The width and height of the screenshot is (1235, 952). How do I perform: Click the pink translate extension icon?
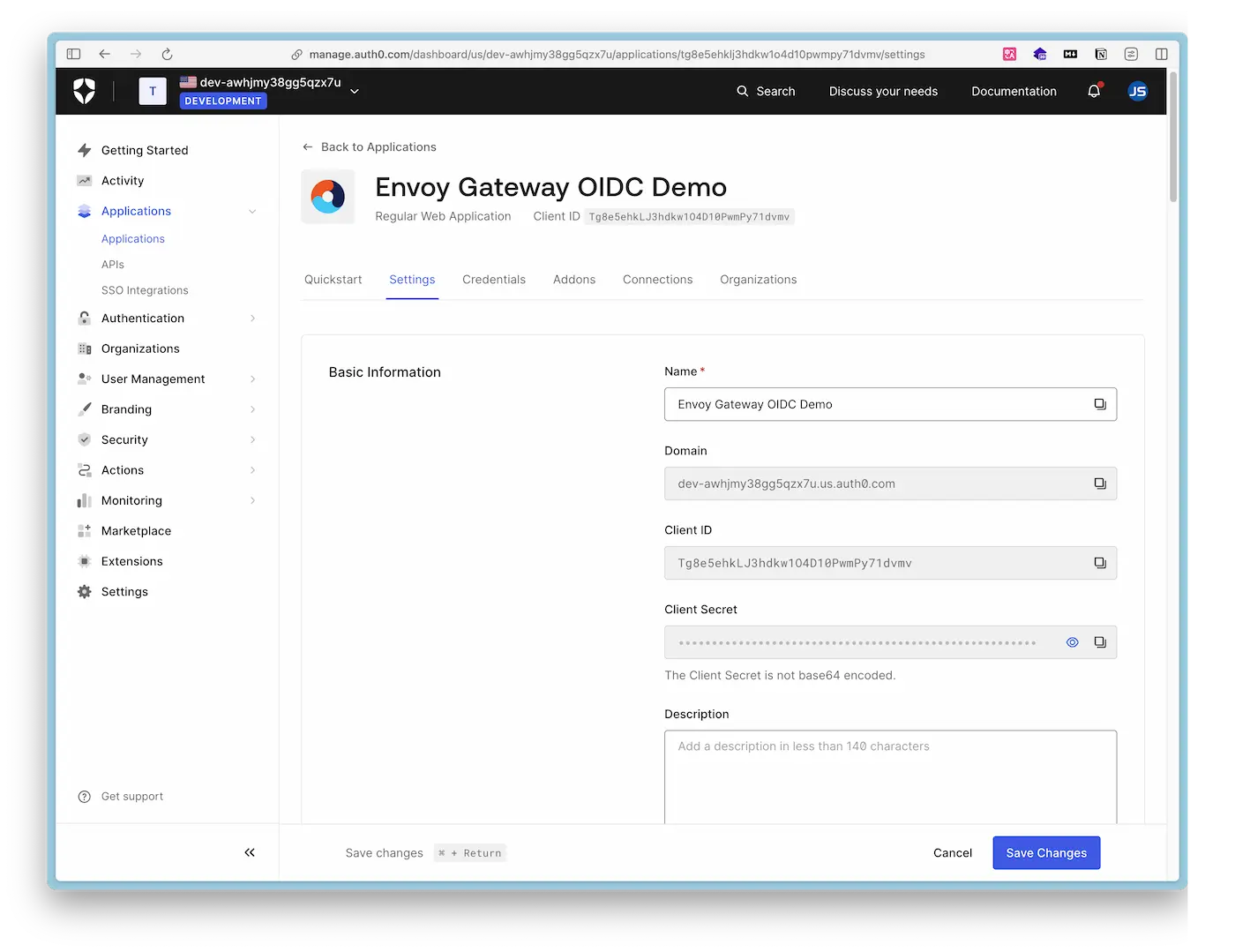[1010, 54]
